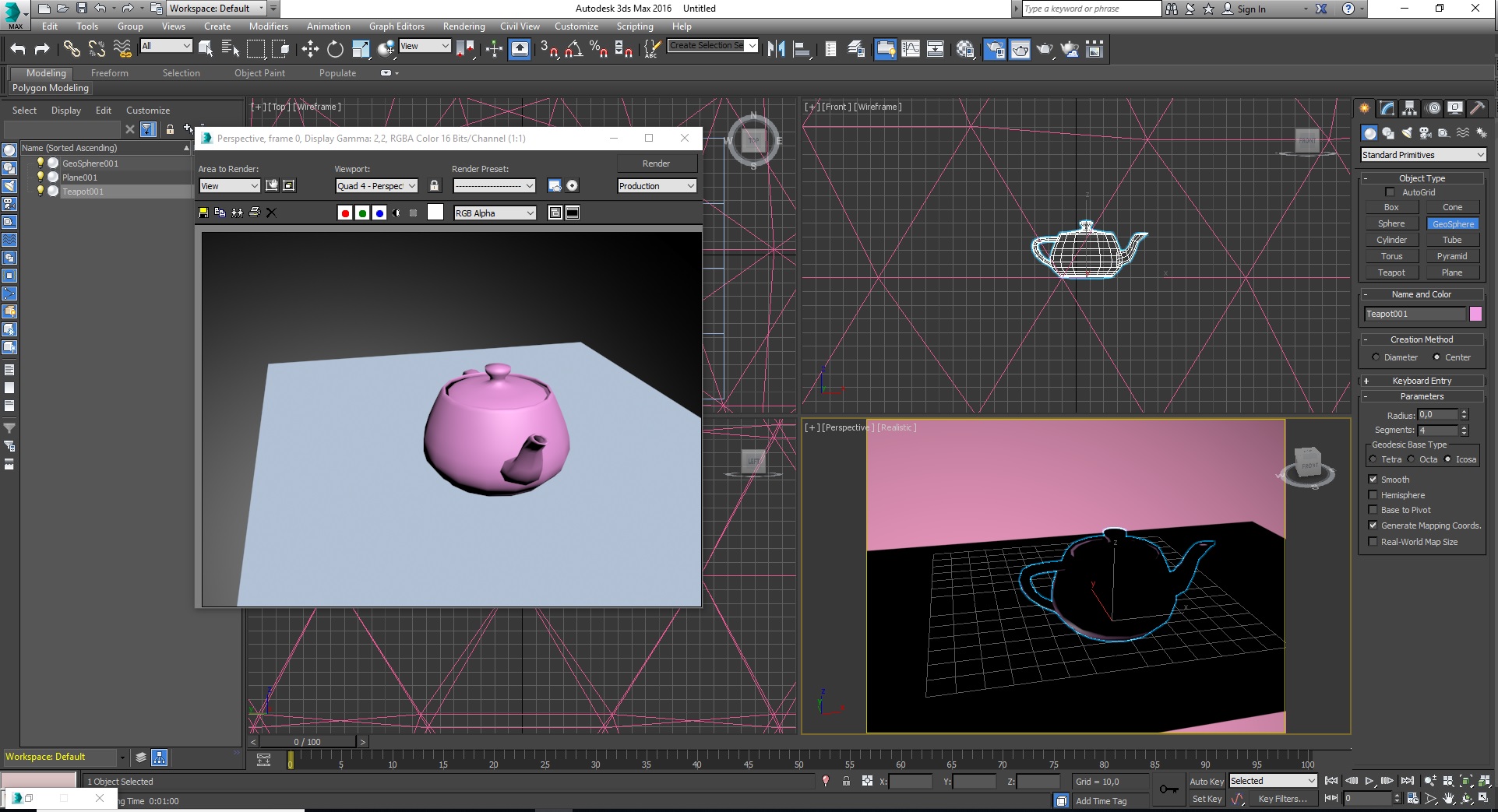Click the pink object color swatch

[1475, 314]
